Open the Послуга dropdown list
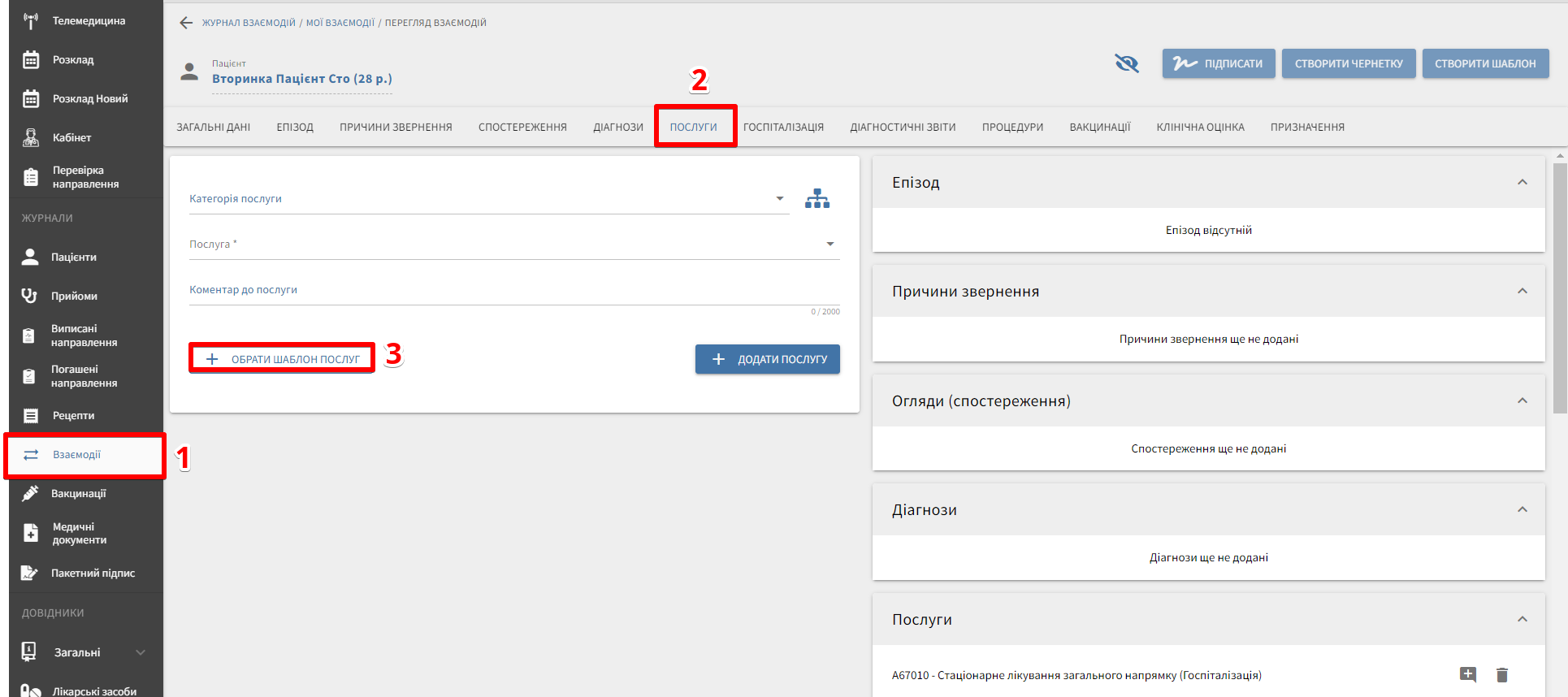The width and height of the screenshot is (1568, 697). click(829, 245)
